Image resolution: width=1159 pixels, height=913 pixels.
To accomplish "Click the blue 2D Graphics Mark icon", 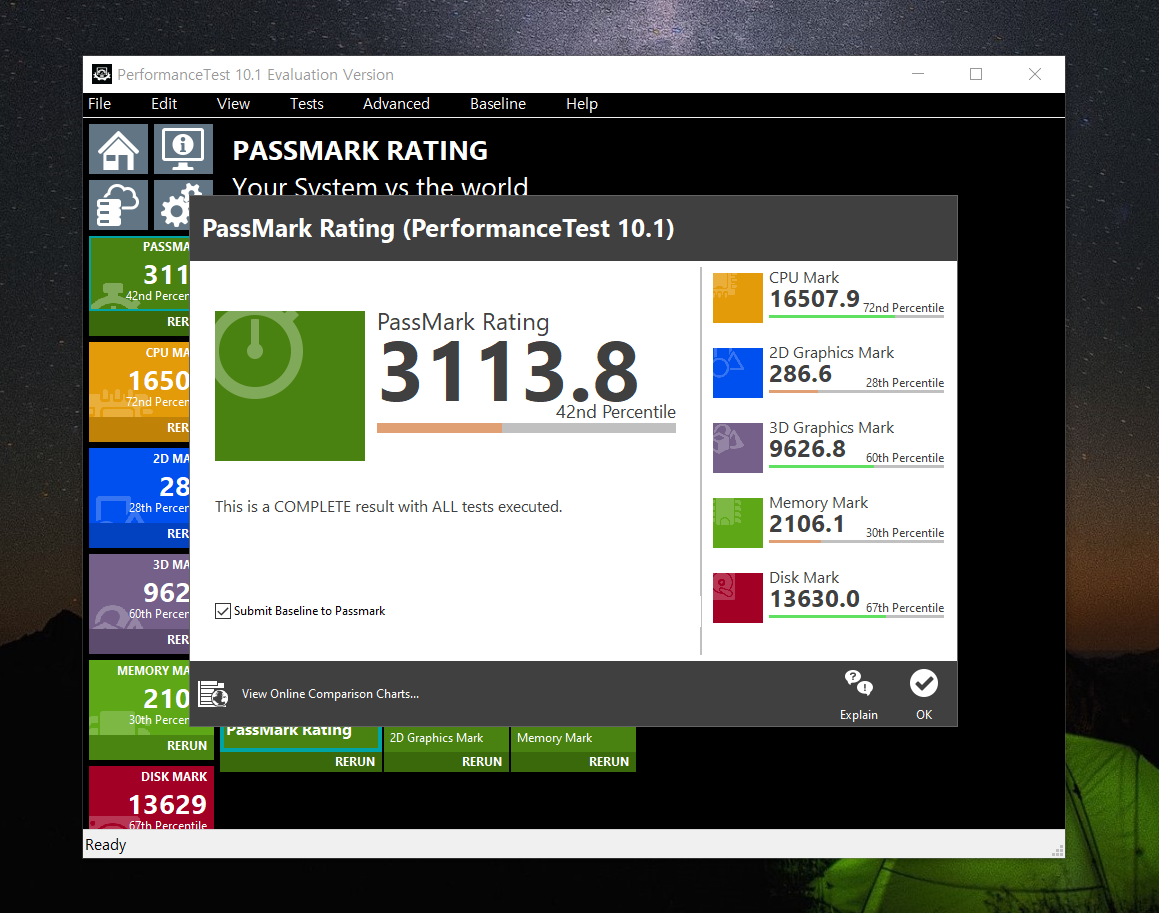I will (x=738, y=373).
